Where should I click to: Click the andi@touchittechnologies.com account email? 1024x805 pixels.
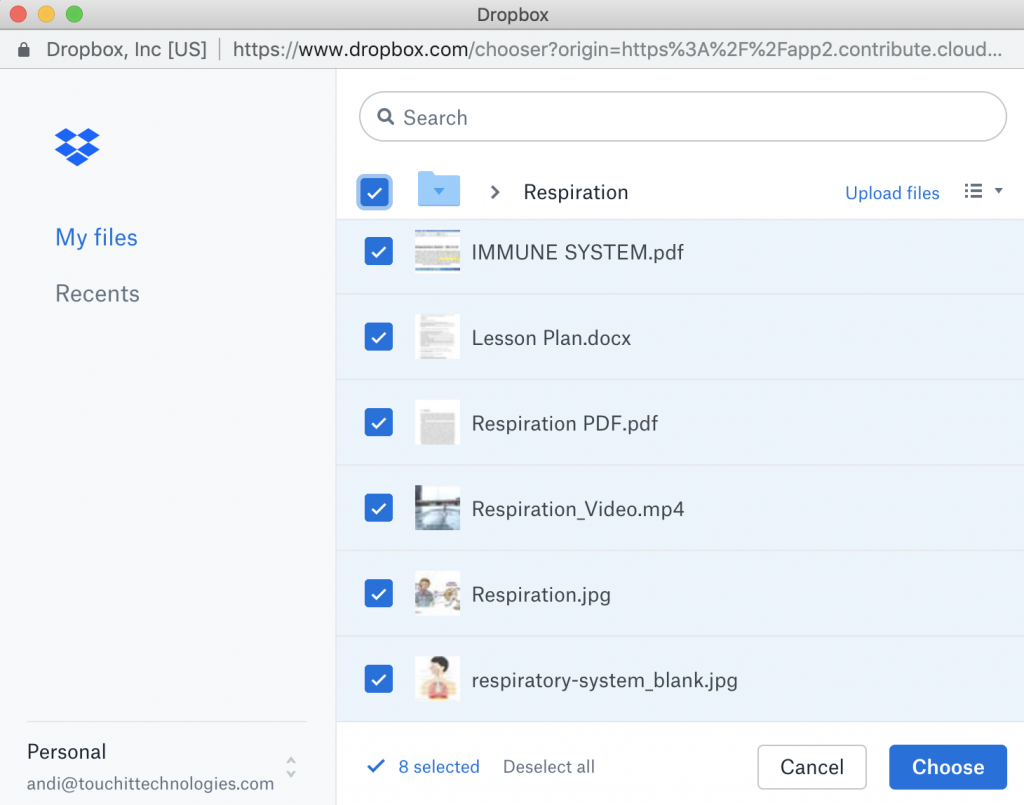point(150,783)
